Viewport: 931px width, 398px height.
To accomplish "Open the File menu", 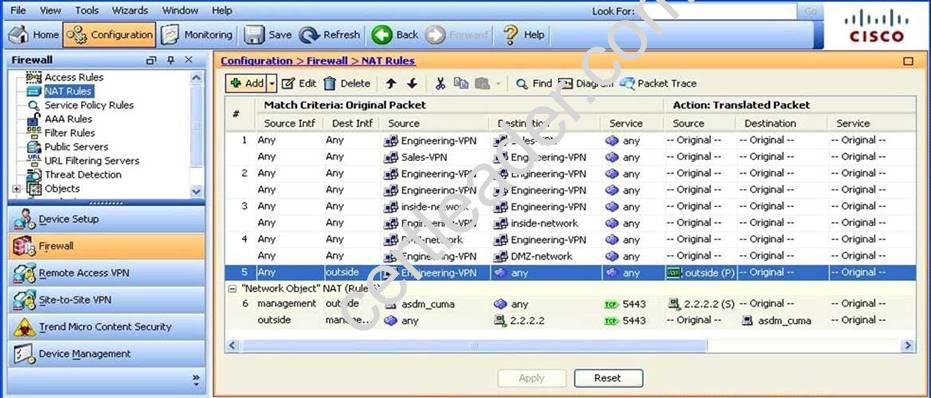I will pos(18,10).
